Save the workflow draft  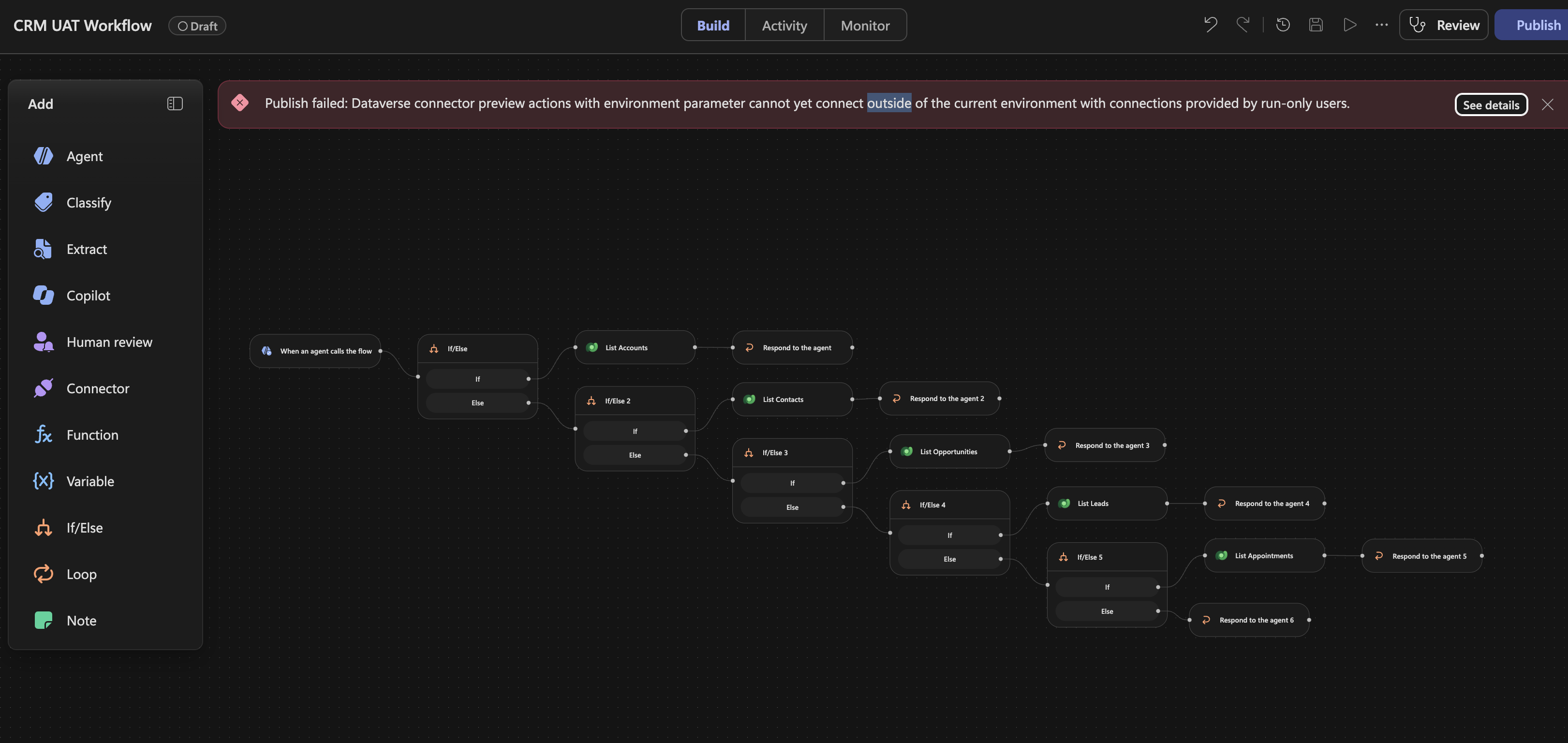1316,25
